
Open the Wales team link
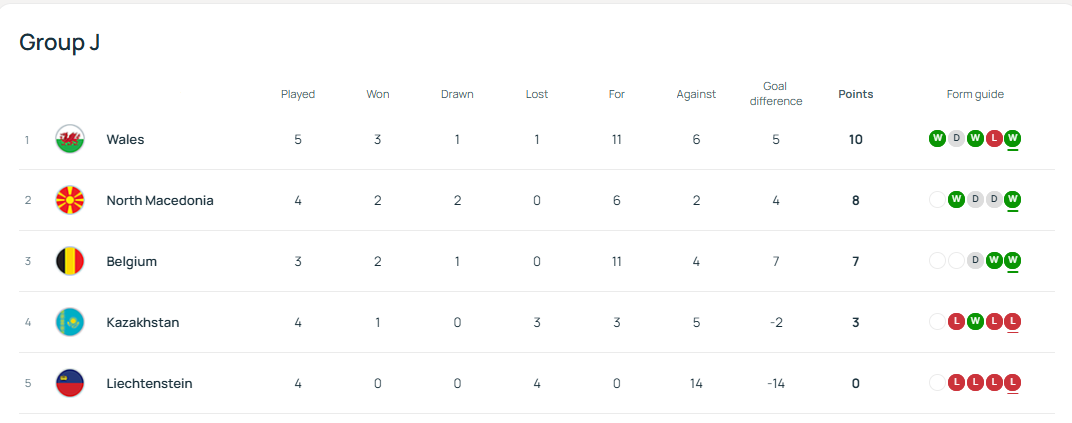125,139
